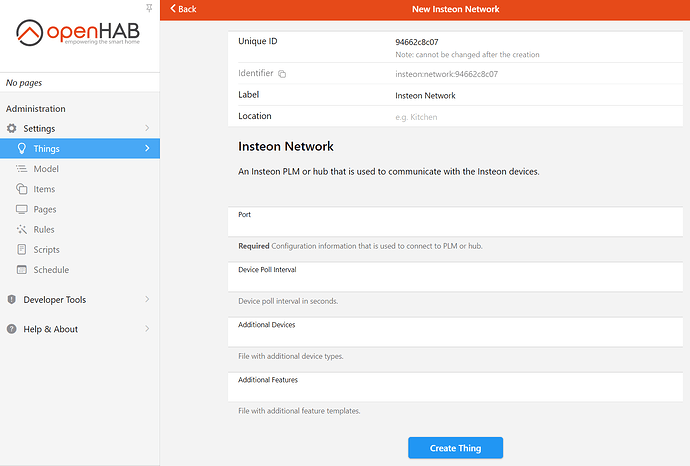Click the 'Required' configuration hint text
Viewport: 690px width, 466px height.
(360, 246)
